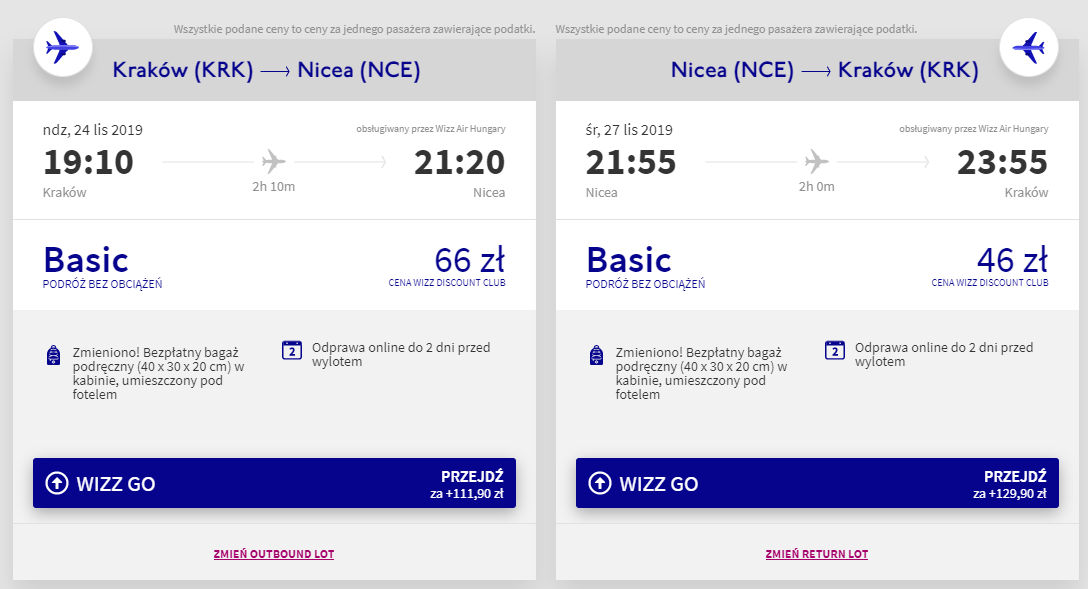
Task: Click the circled arrow icon in return WIZZ GO
Action: coord(599,482)
